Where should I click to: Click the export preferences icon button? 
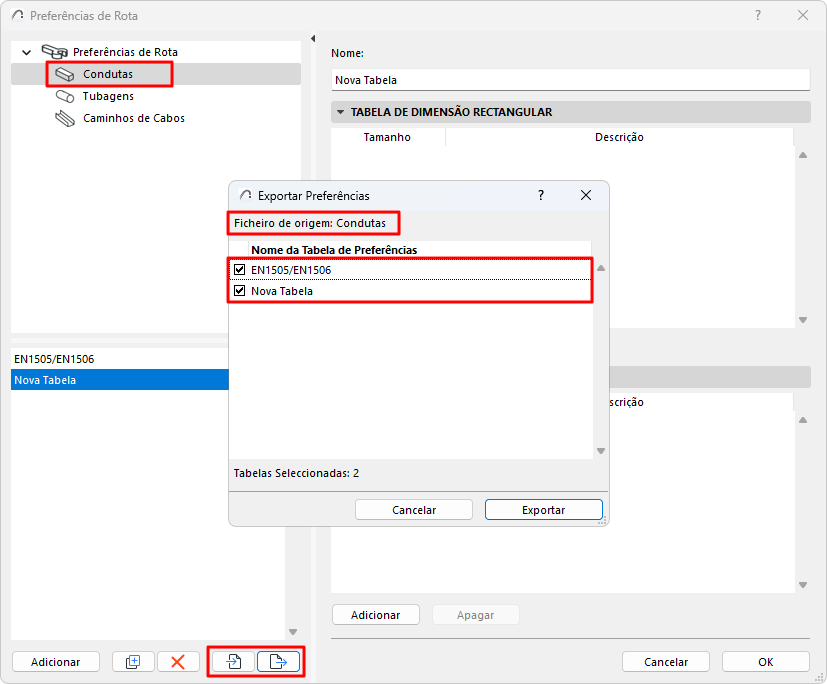(x=278, y=662)
